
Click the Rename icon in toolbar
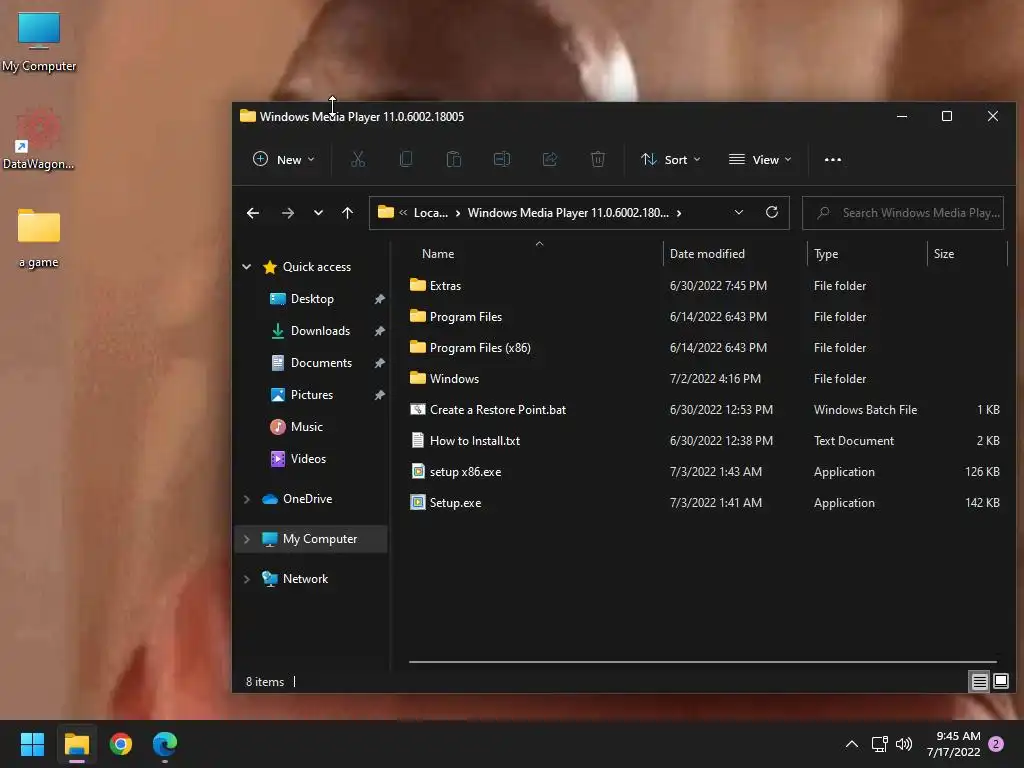click(x=502, y=159)
